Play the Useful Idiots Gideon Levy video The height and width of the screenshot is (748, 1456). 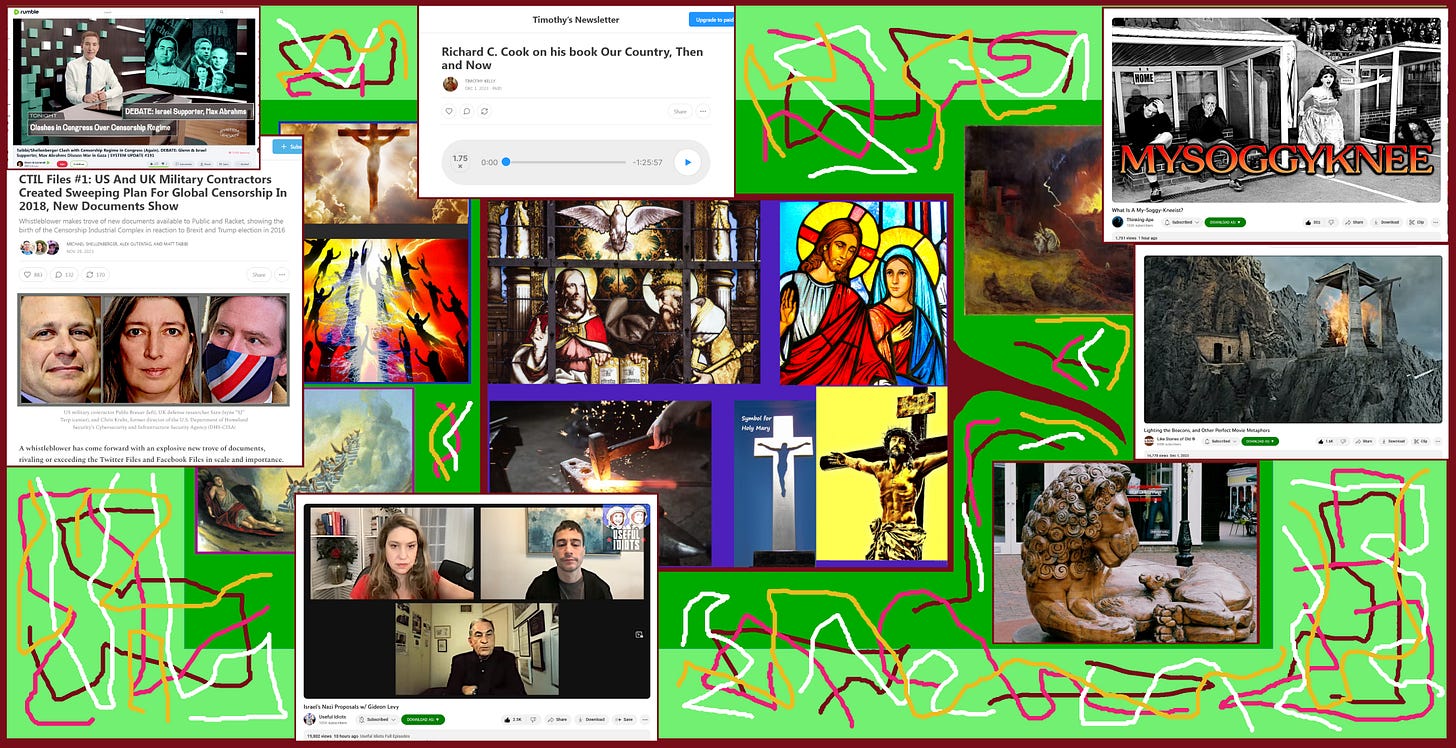pos(477,602)
